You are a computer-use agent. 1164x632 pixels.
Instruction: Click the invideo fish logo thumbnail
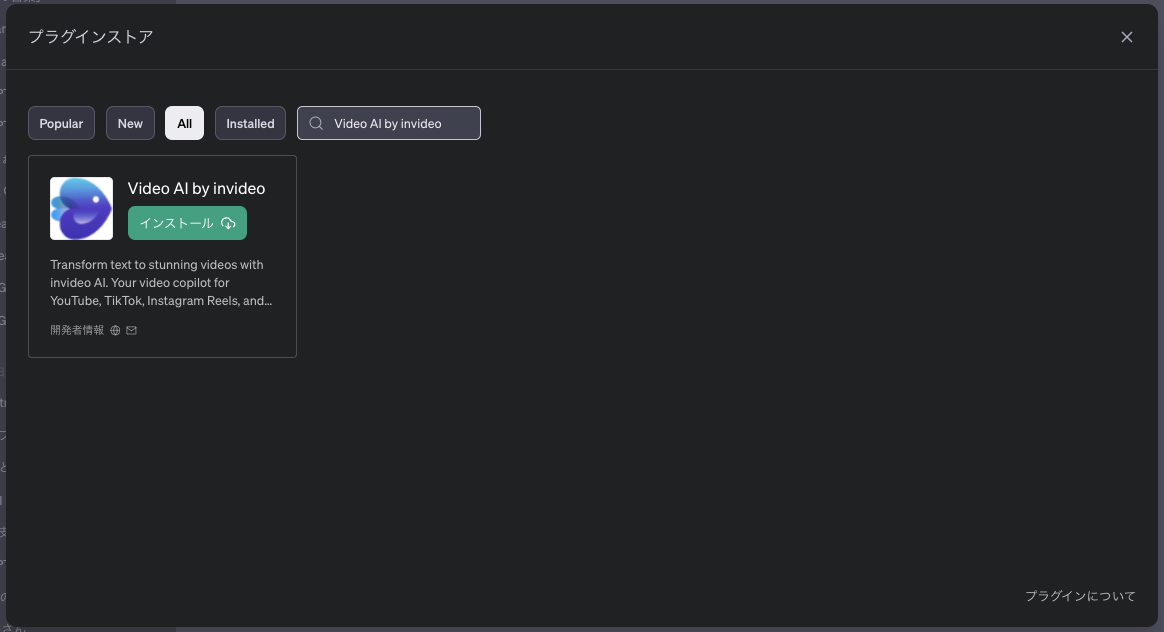[x=81, y=208]
